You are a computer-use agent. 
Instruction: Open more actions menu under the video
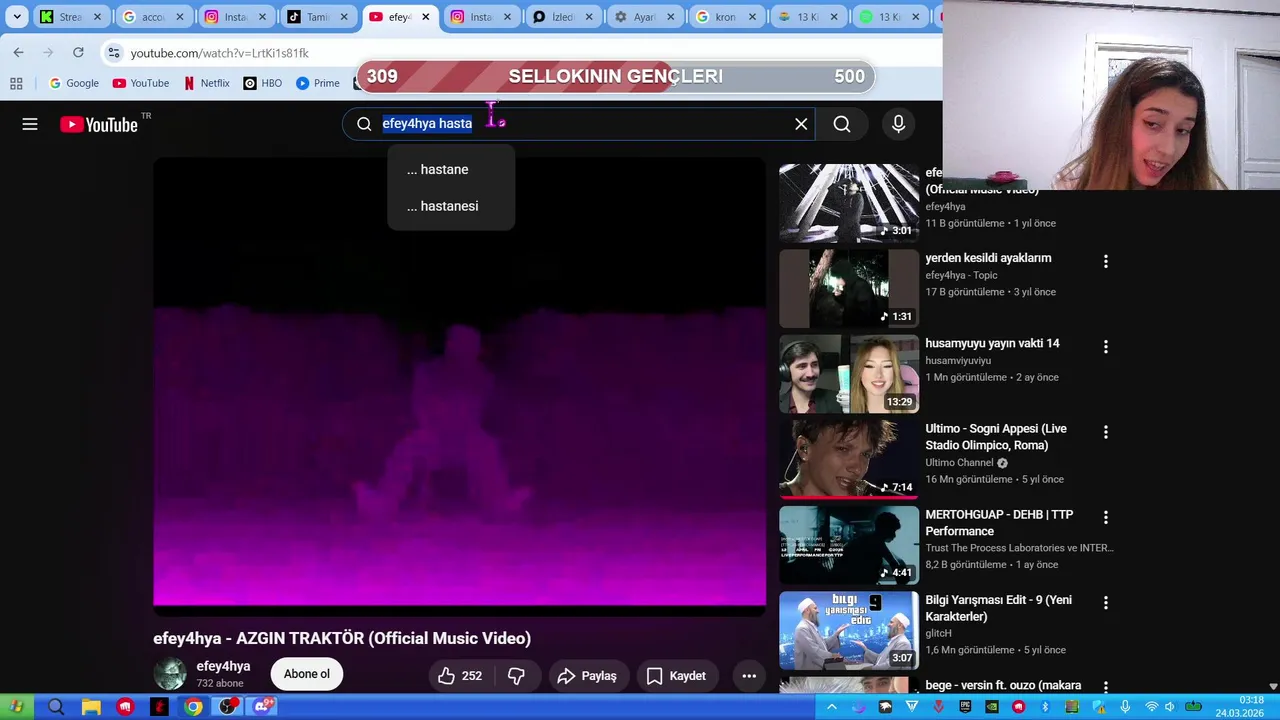[x=749, y=676]
